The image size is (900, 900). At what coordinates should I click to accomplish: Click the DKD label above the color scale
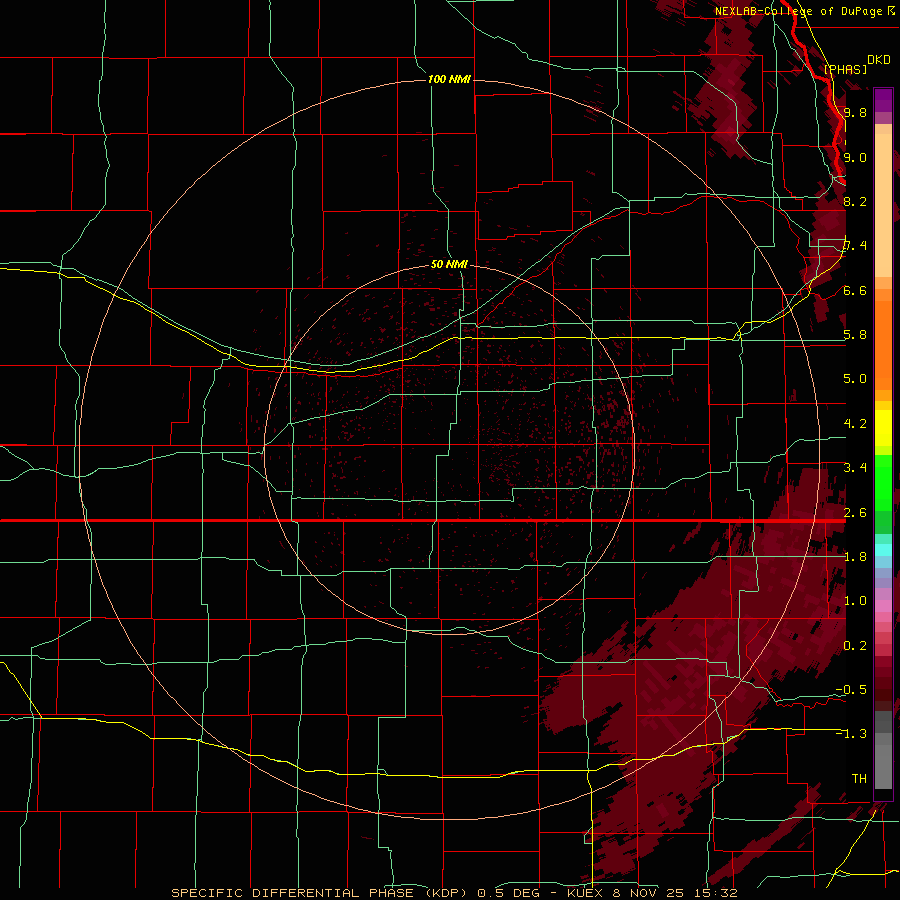click(x=879, y=60)
